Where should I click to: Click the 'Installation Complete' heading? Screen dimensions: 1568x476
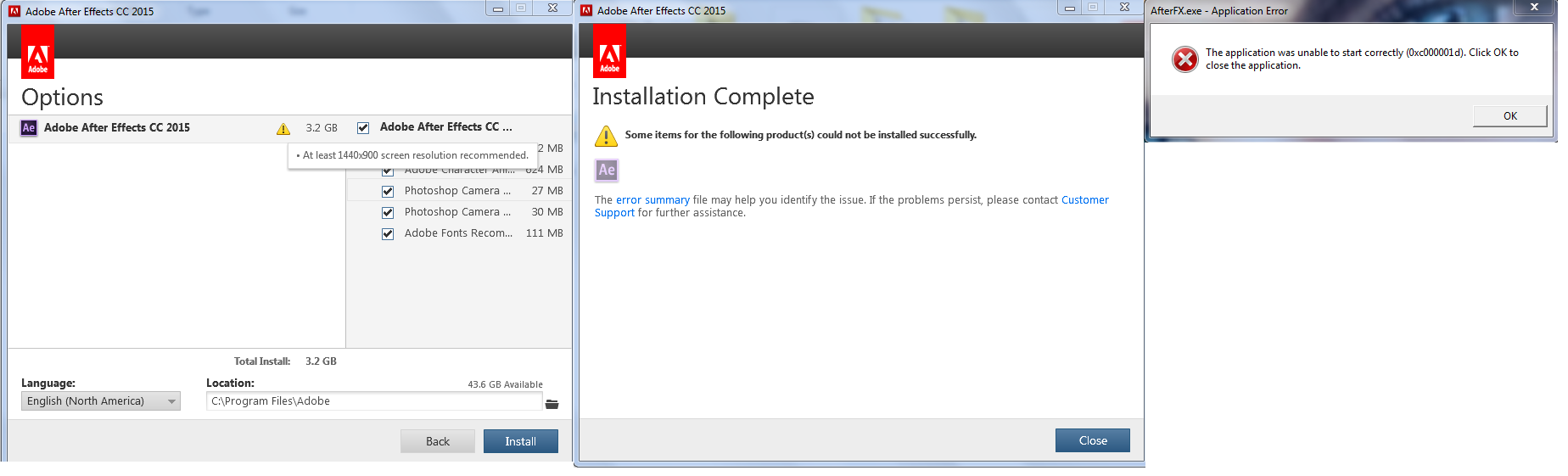point(703,97)
